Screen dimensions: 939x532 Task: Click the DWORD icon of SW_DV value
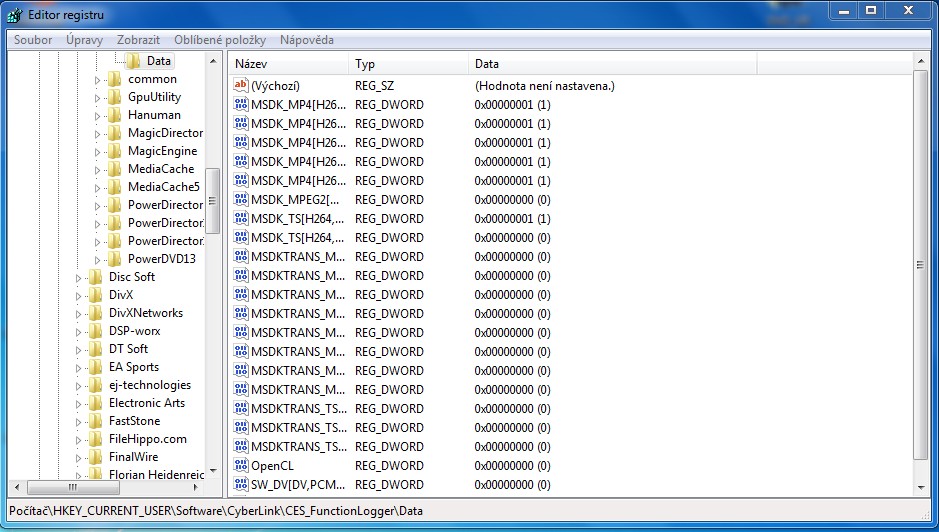click(x=241, y=484)
